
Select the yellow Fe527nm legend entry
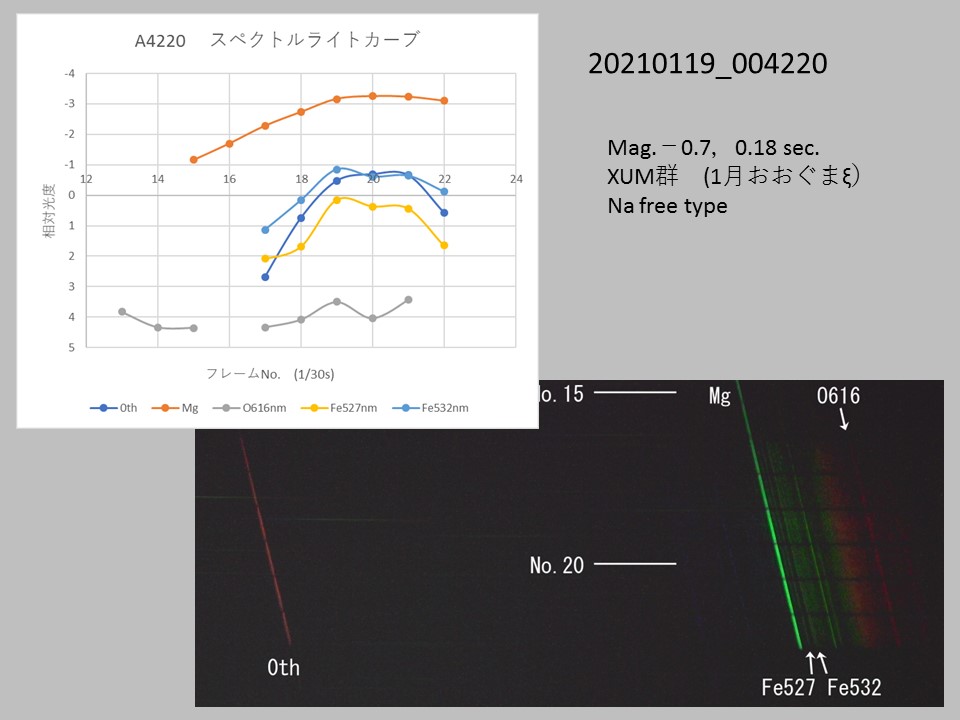point(345,408)
